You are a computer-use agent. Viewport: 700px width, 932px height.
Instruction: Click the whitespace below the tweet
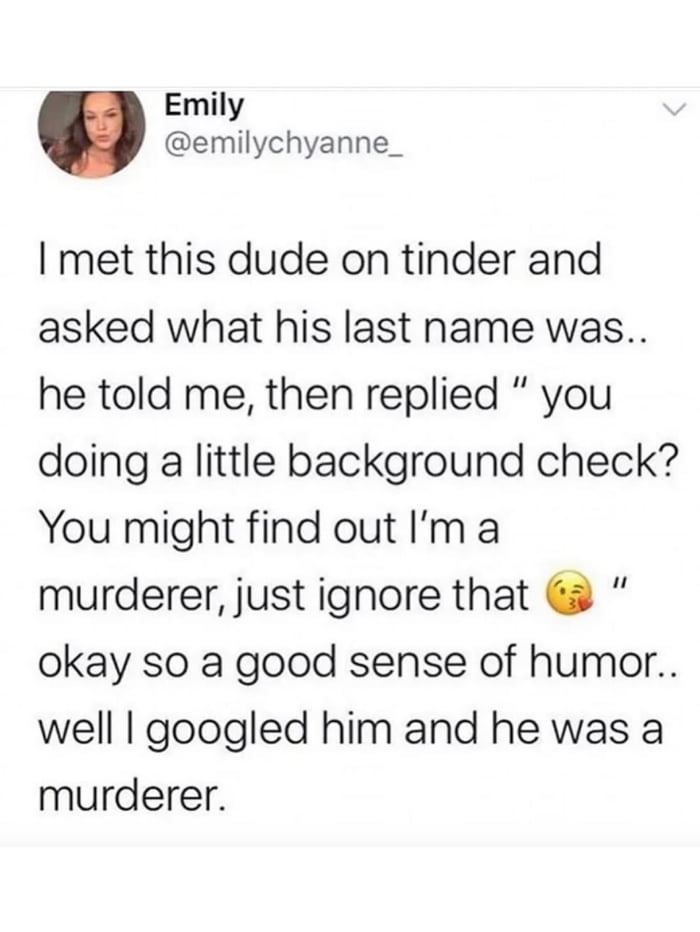pyautogui.click(x=350, y=880)
